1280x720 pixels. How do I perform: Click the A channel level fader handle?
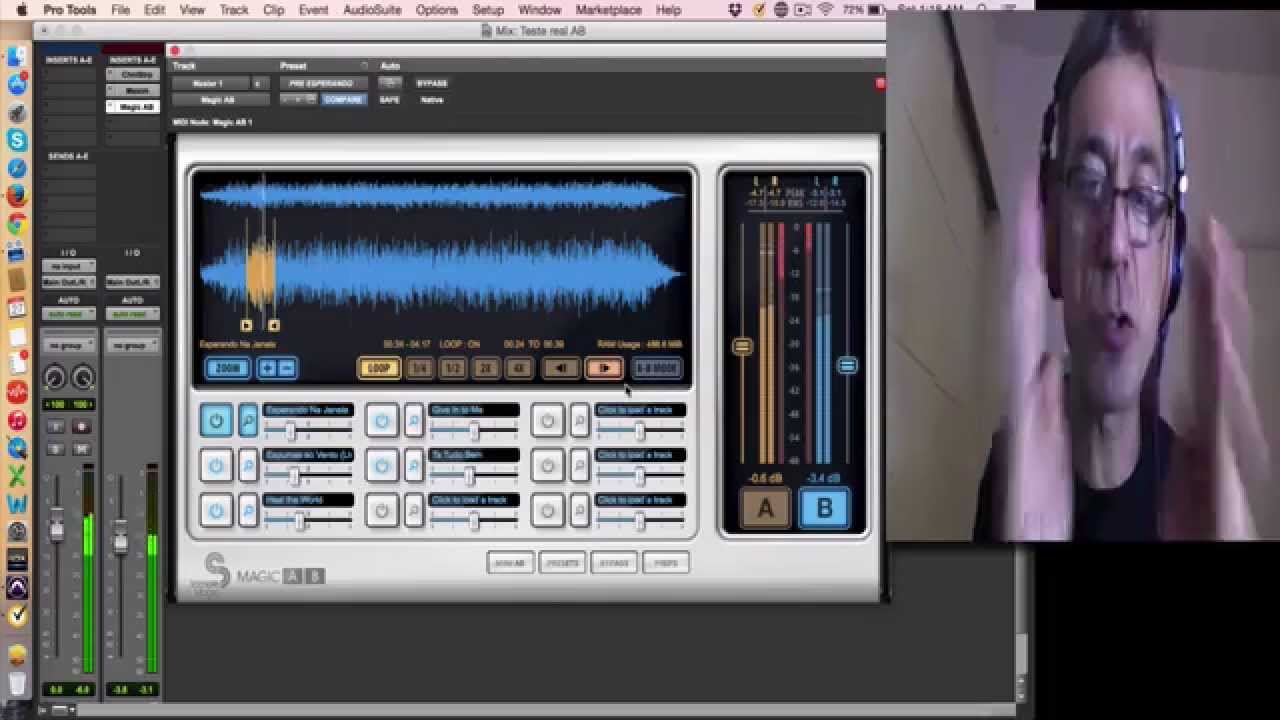[x=742, y=346]
